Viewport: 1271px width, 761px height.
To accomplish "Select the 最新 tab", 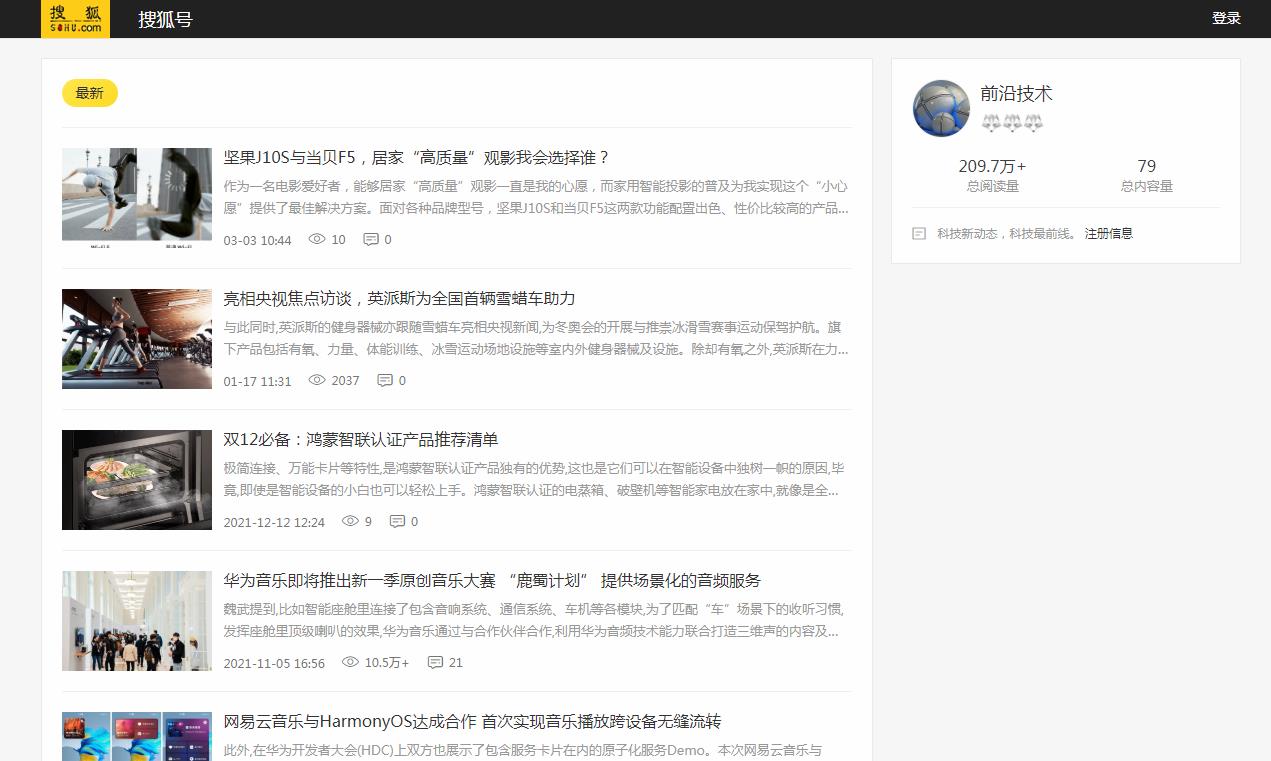I will (90, 93).
